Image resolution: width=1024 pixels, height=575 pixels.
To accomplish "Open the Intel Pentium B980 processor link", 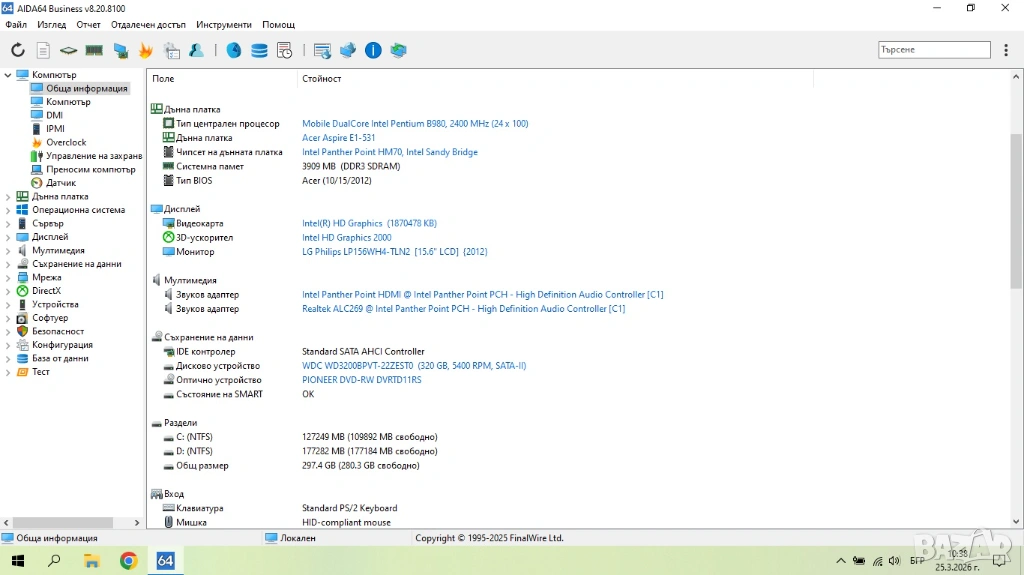I will [x=415, y=124].
